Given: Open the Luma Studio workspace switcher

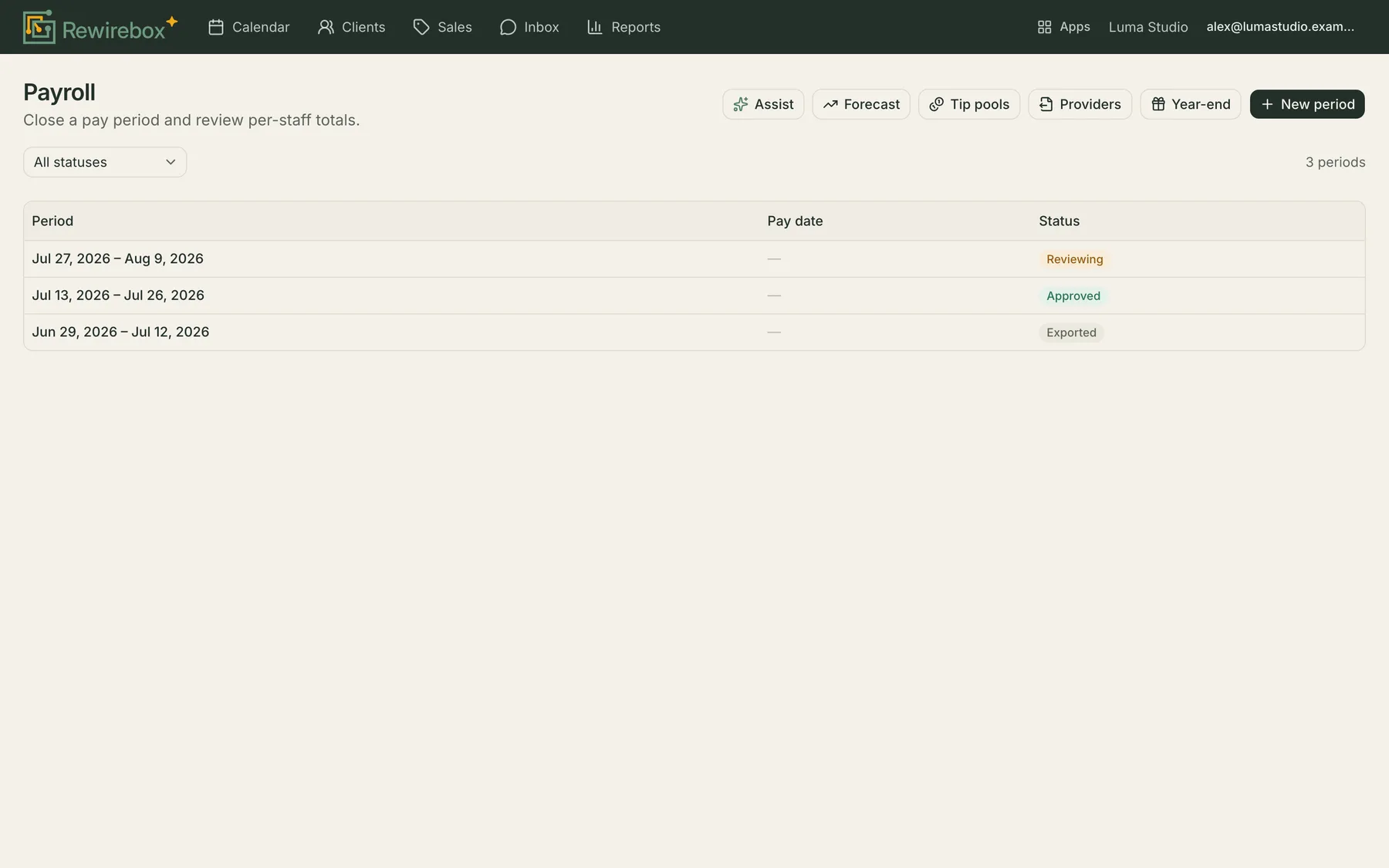Looking at the screenshot, I should coord(1148,27).
